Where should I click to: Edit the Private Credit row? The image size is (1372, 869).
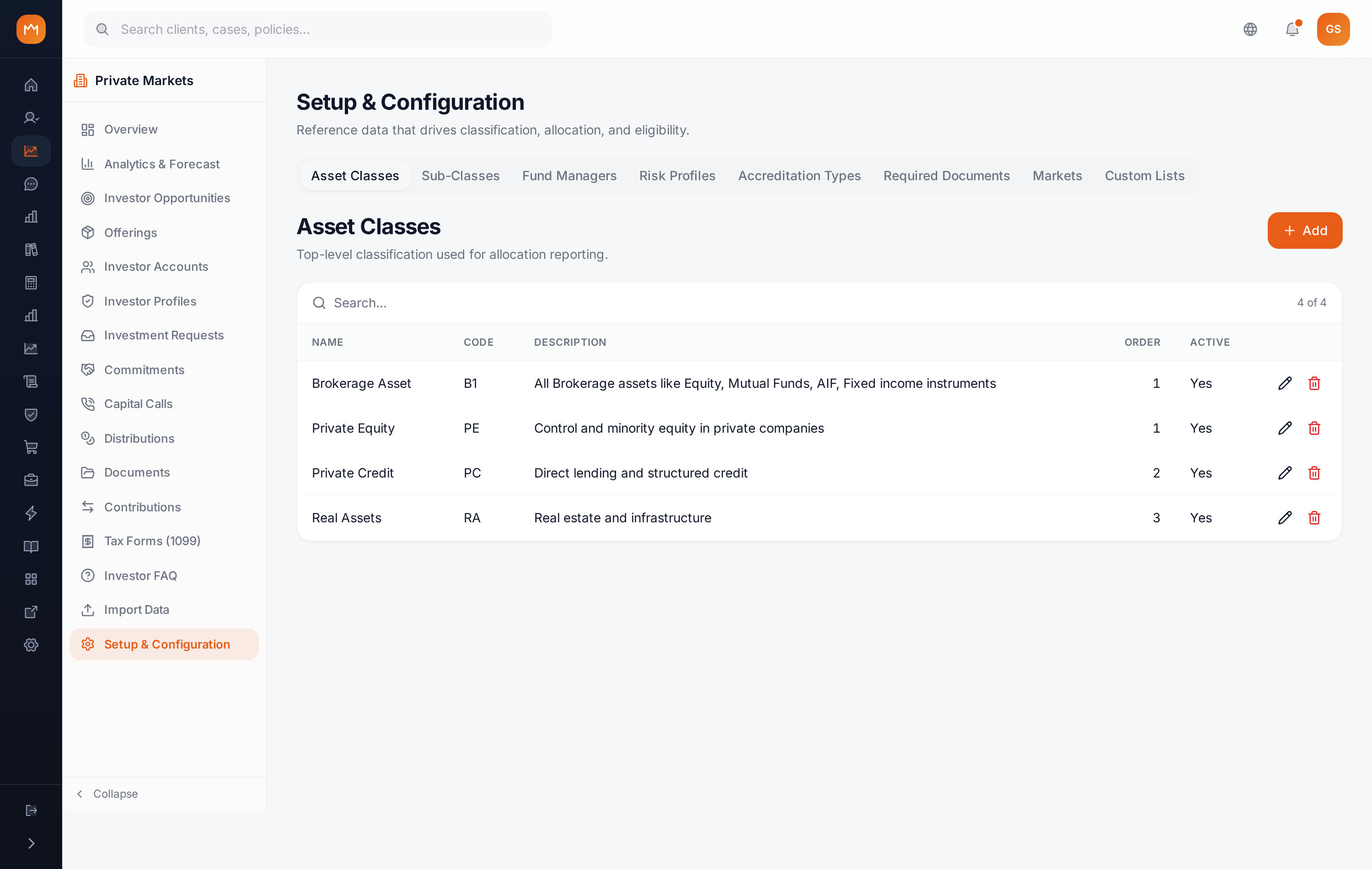1285,473
